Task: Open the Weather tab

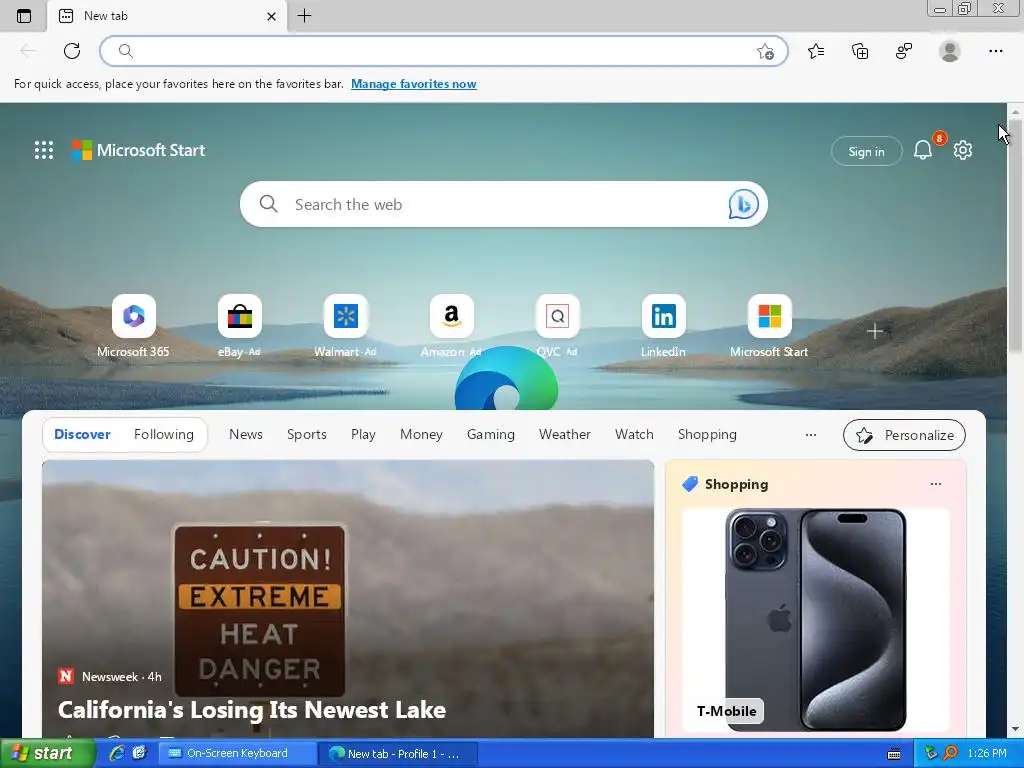Action: click(x=565, y=434)
